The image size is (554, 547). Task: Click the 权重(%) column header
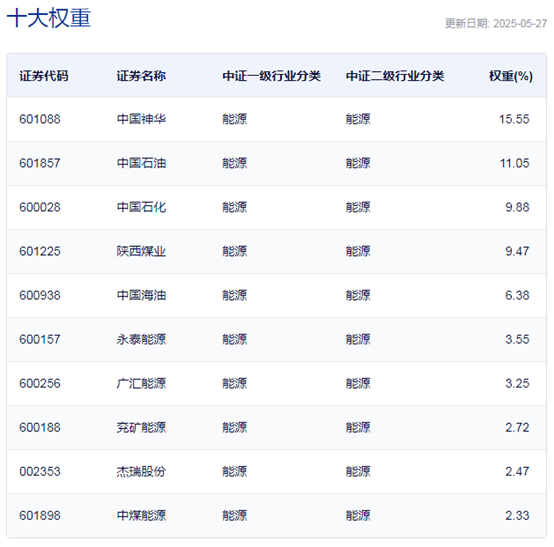[x=511, y=76]
